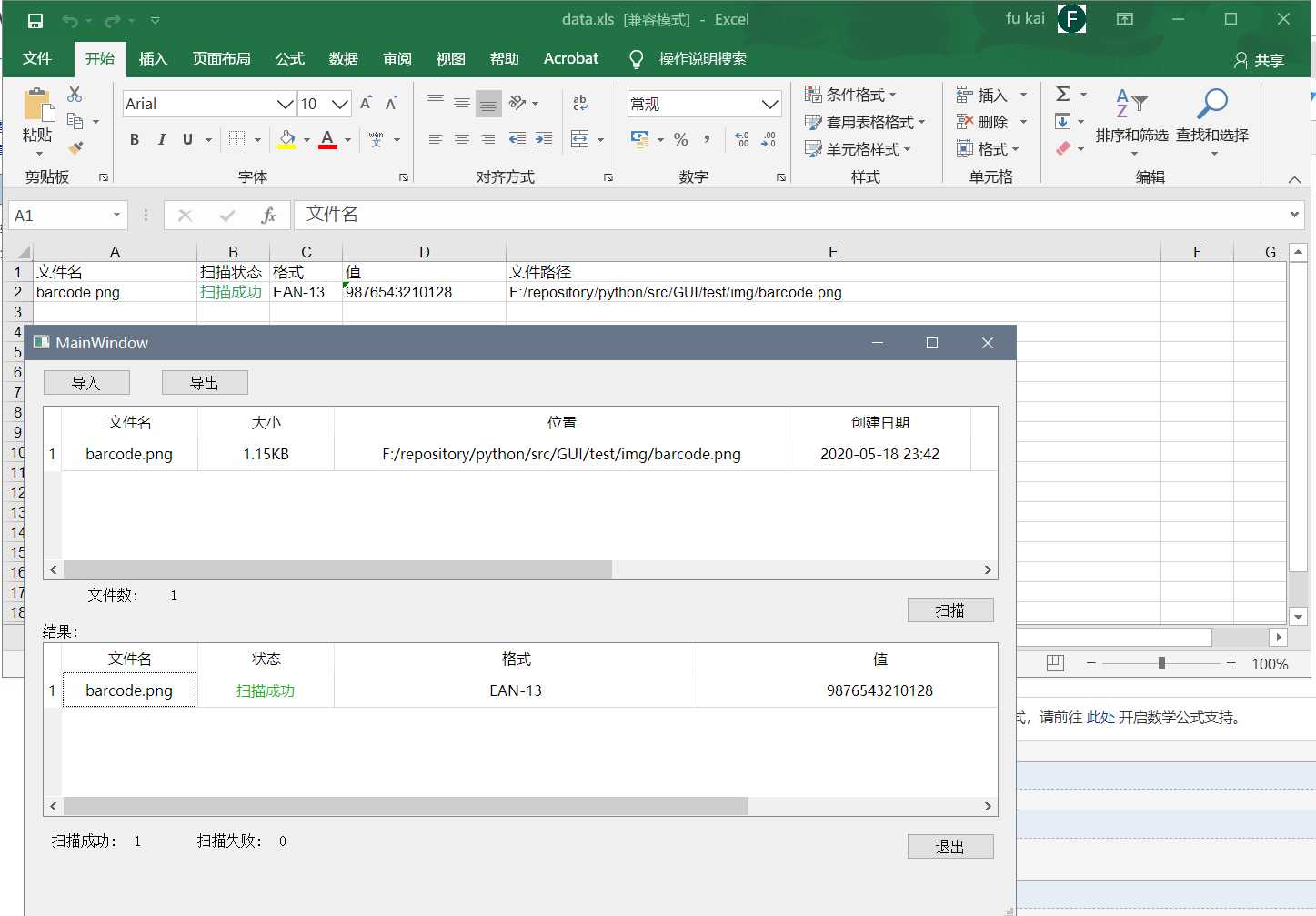Viewport: 1316px width, 916px height.
Task: Click the Cut scissors icon
Action: [75, 94]
